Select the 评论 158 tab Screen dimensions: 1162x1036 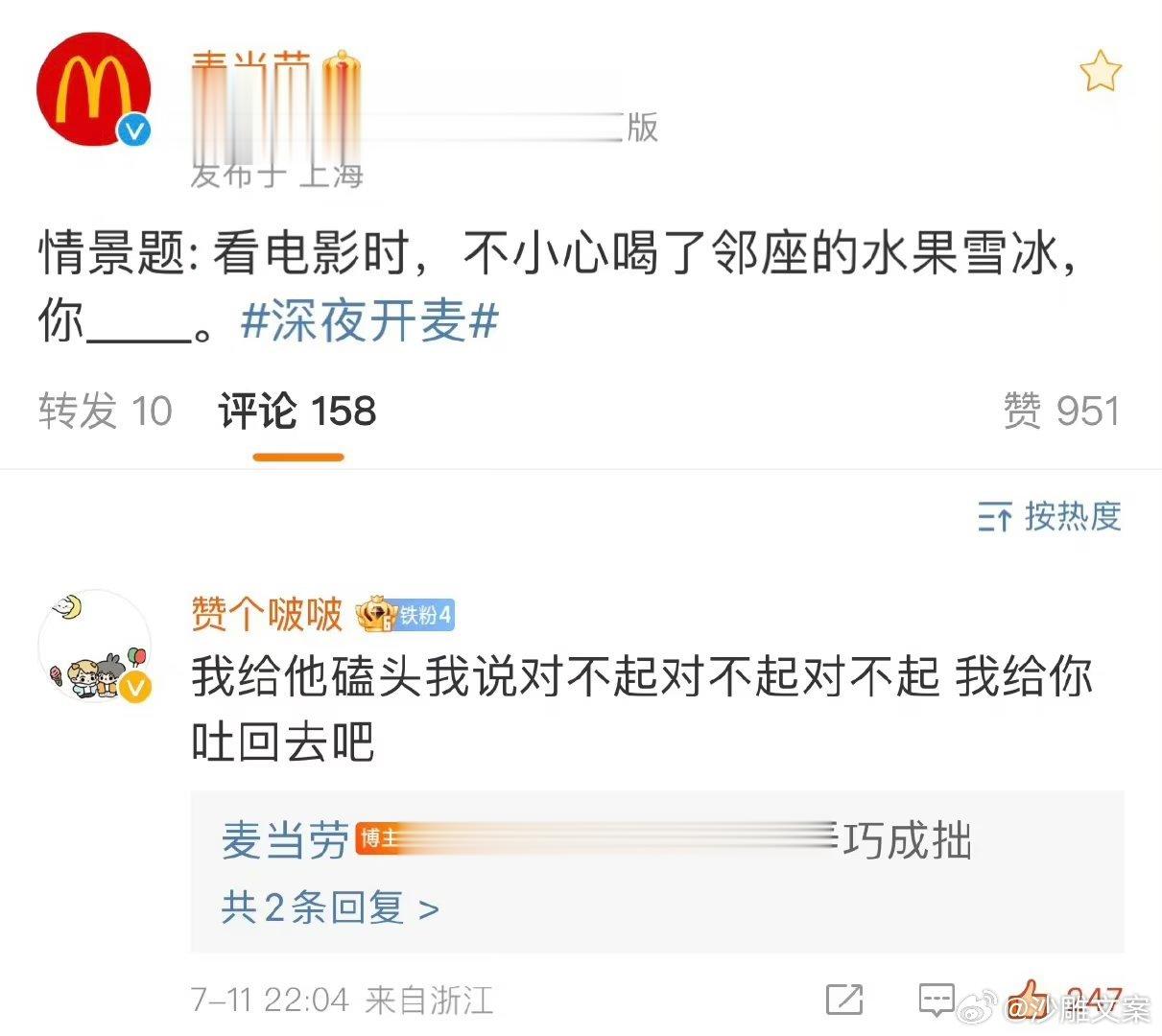click(297, 412)
